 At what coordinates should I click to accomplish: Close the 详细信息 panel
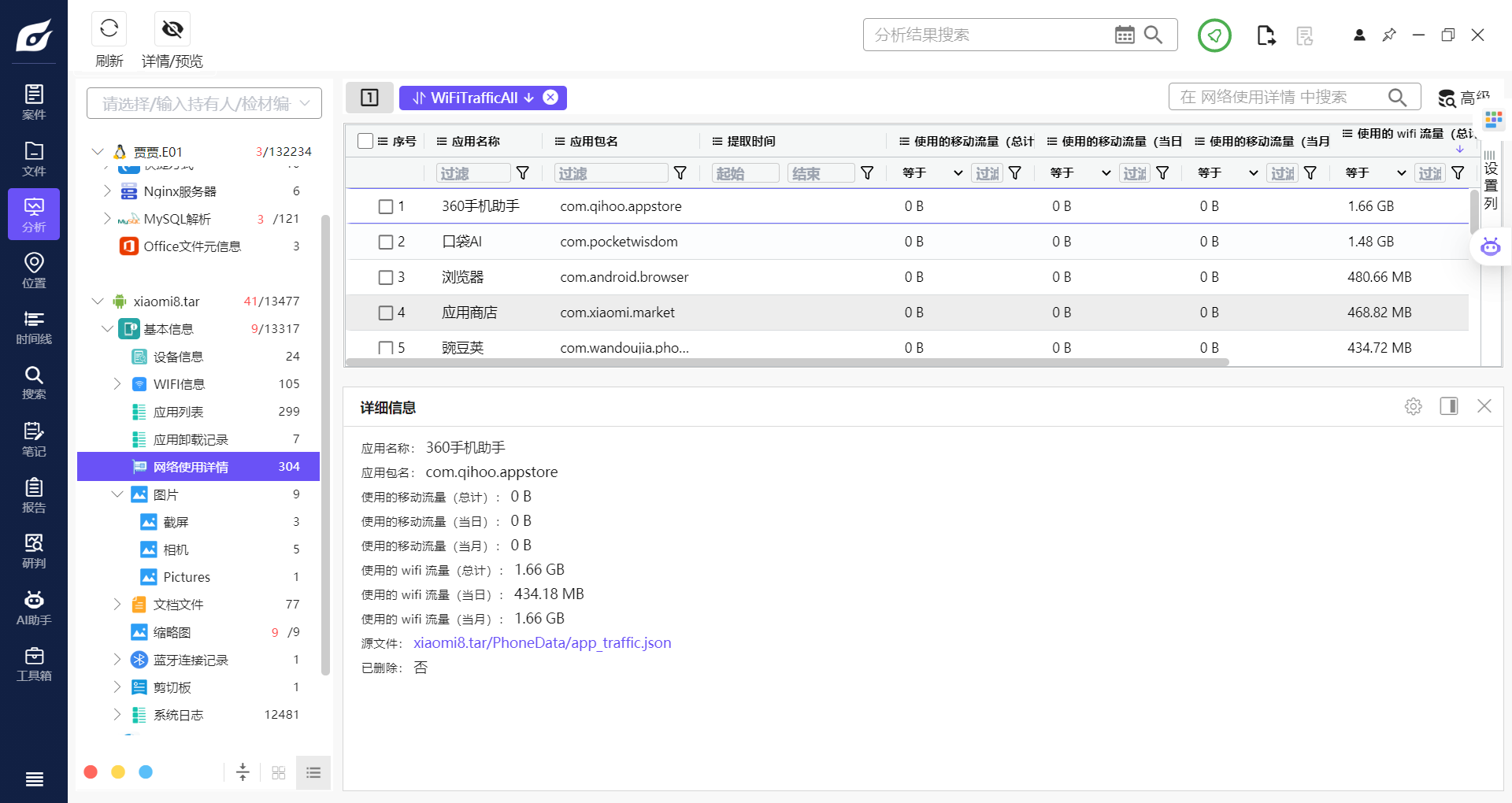1484,406
